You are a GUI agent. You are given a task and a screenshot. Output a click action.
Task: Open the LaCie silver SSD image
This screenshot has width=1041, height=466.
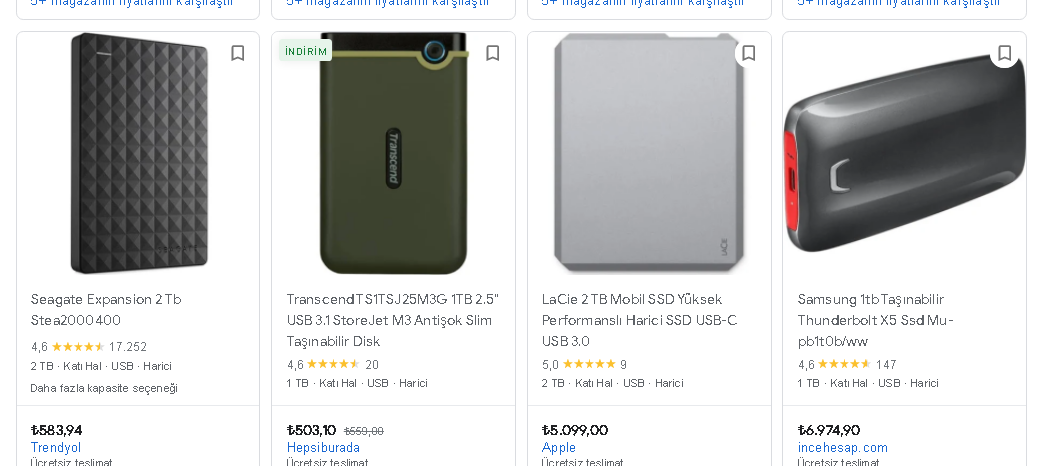pos(649,154)
